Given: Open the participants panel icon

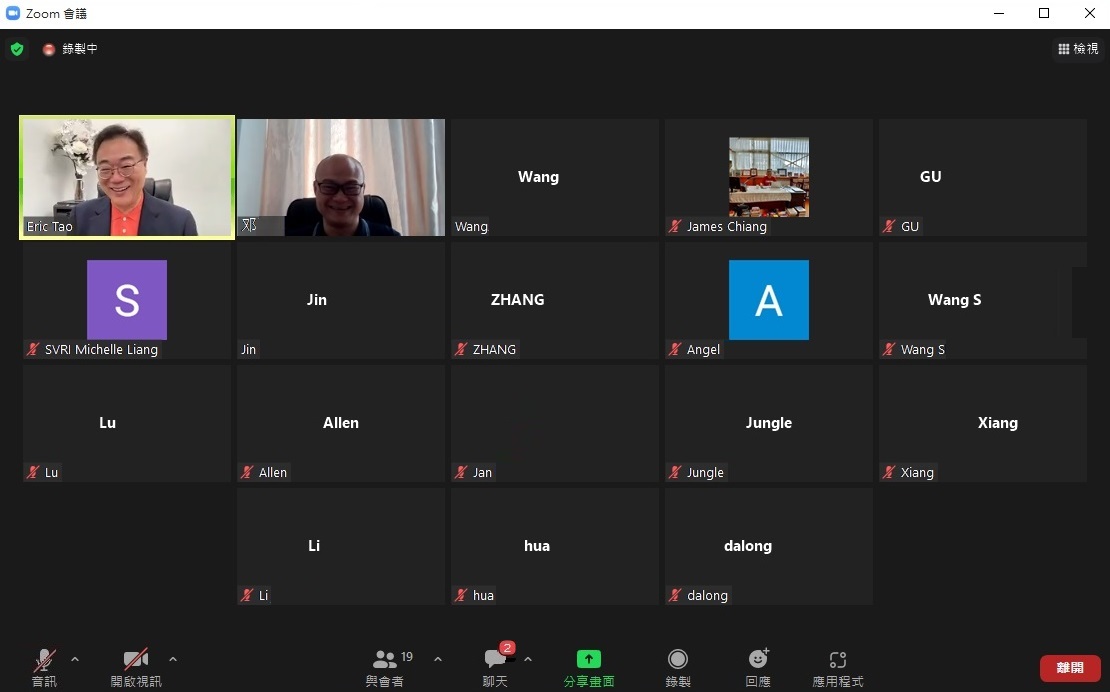Looking at the screenshot, I should [384, 659].
